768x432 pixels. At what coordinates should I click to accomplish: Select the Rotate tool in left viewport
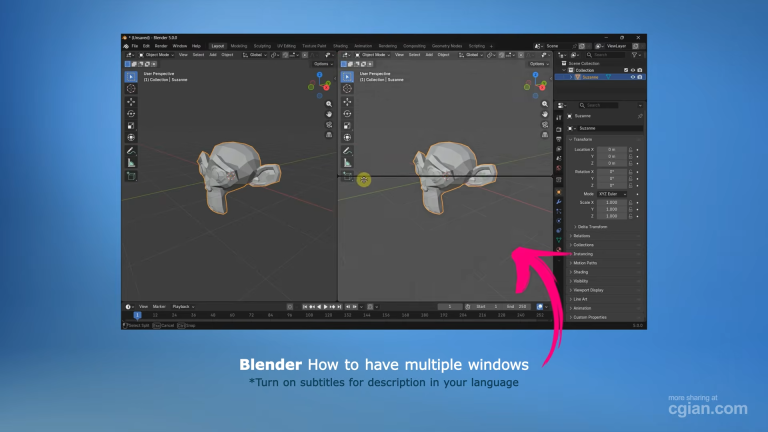click(x=131, y=114)
